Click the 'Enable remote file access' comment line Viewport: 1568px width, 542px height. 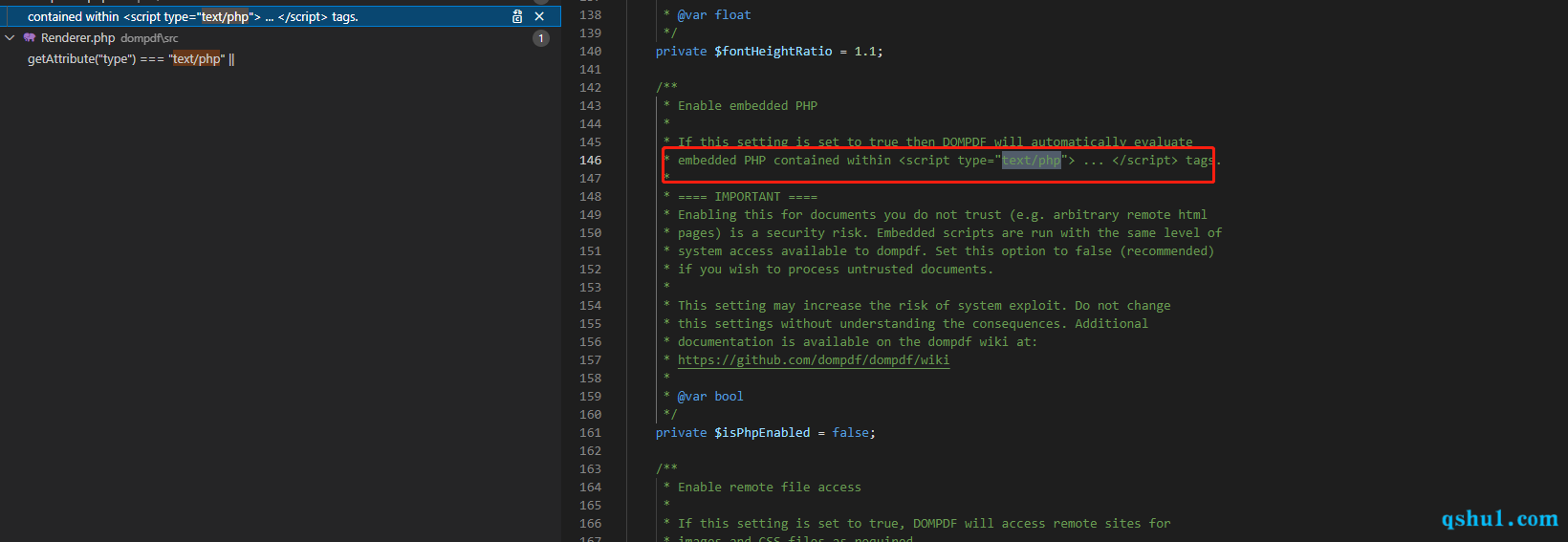coord(770,488)
